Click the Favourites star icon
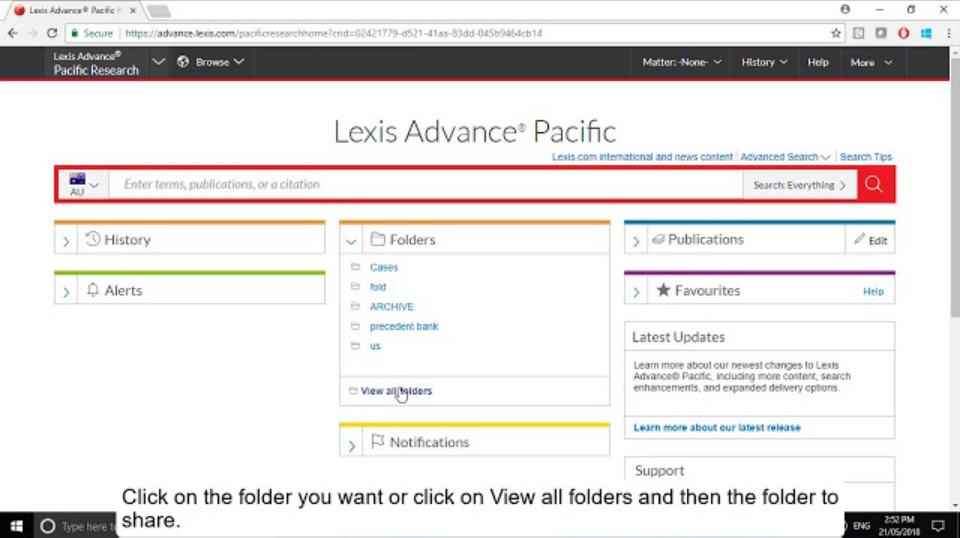The width and height of the screenshot is (960, 538). point(663,290)
